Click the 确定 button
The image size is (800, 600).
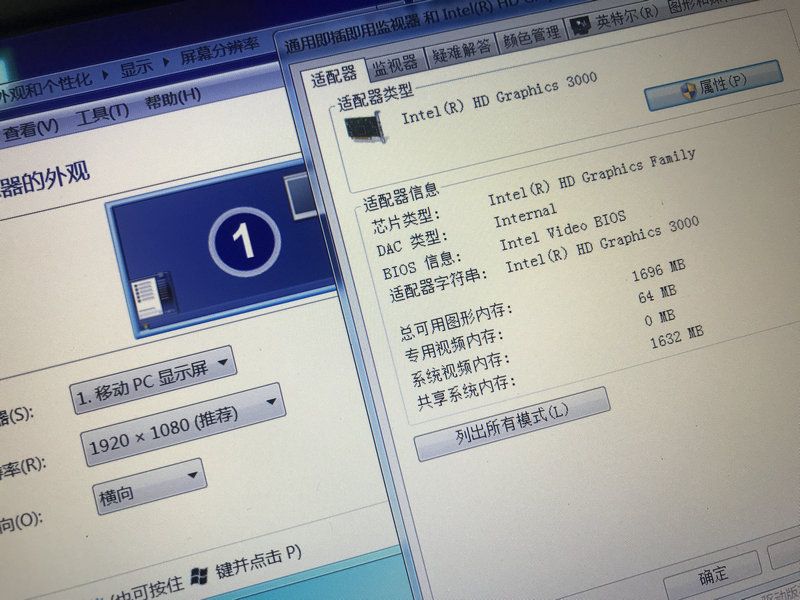(x=713, y=574)
